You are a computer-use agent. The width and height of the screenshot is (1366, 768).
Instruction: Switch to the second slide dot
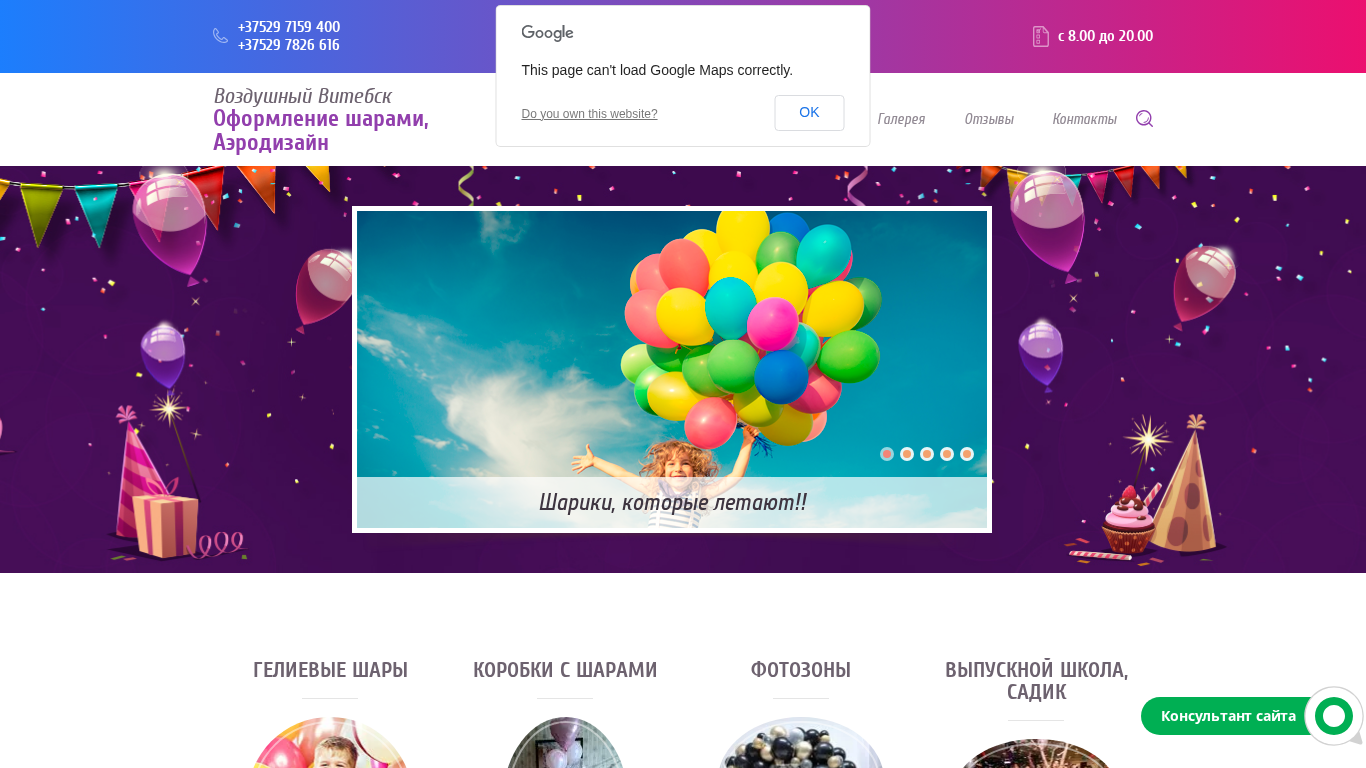pyautogui.click(x=907, y=454)
